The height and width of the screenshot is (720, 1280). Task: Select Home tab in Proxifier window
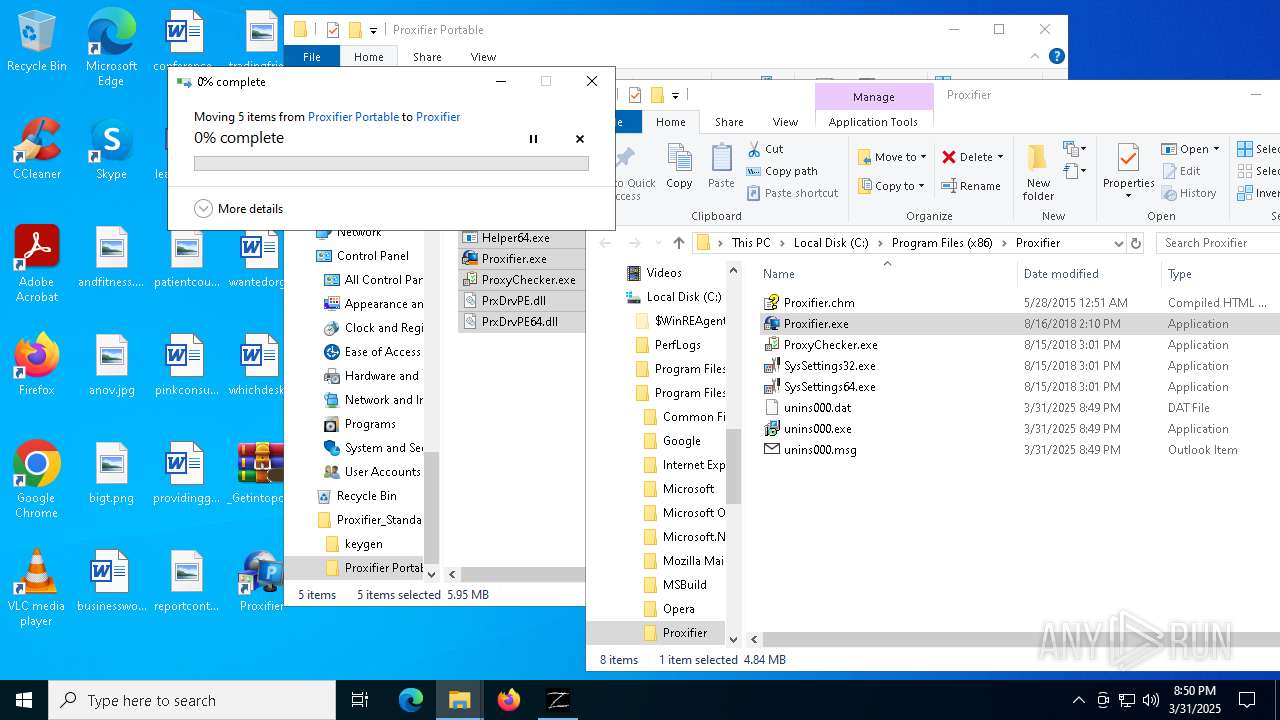[671, 122]
